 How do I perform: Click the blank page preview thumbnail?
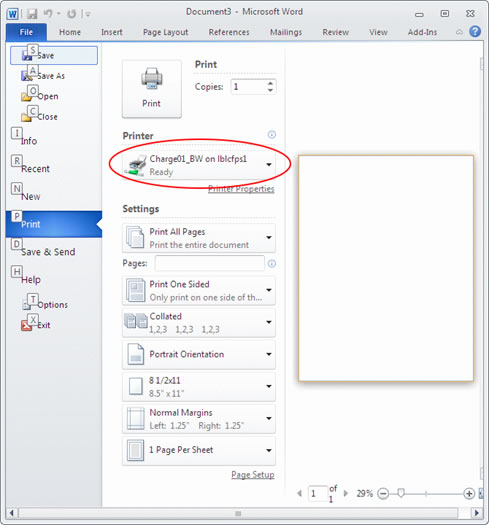[x=386, y=268]
